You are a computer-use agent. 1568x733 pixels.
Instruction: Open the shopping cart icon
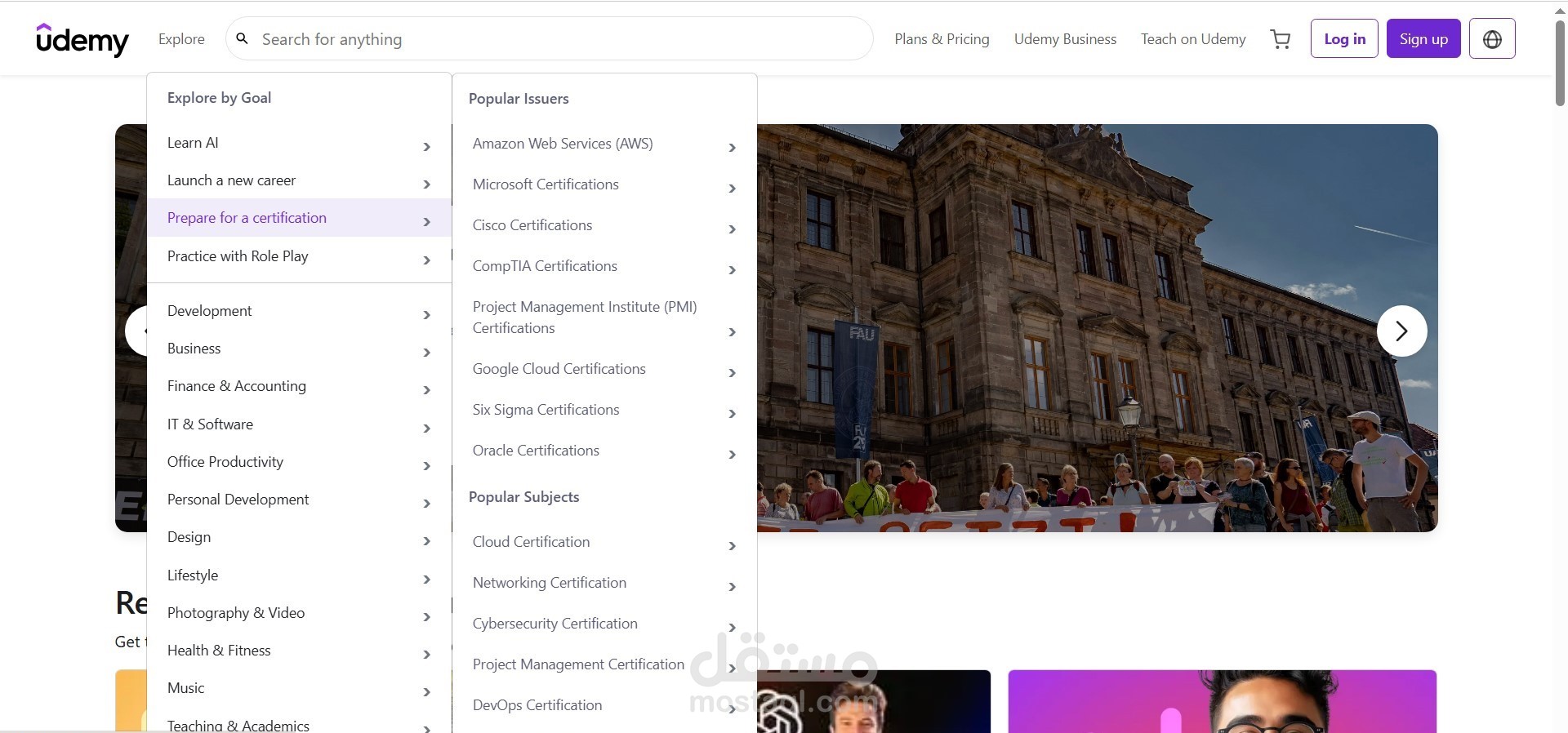coord(1281,39)
